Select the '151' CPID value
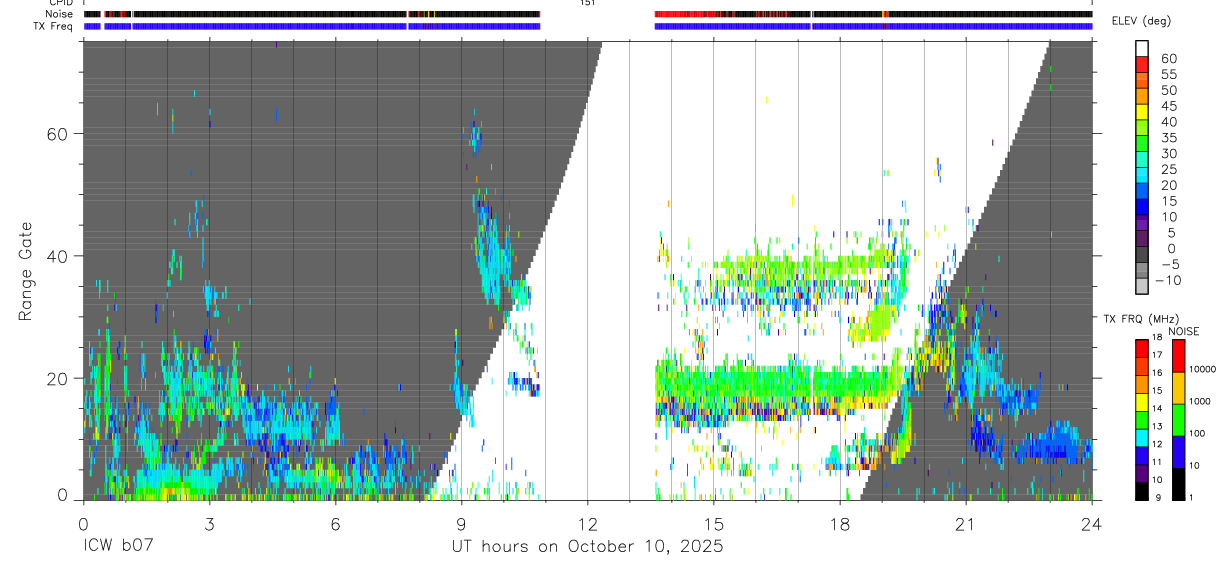Image resolution: width=1228 pixels, height=567 pixels. (587, 3)
